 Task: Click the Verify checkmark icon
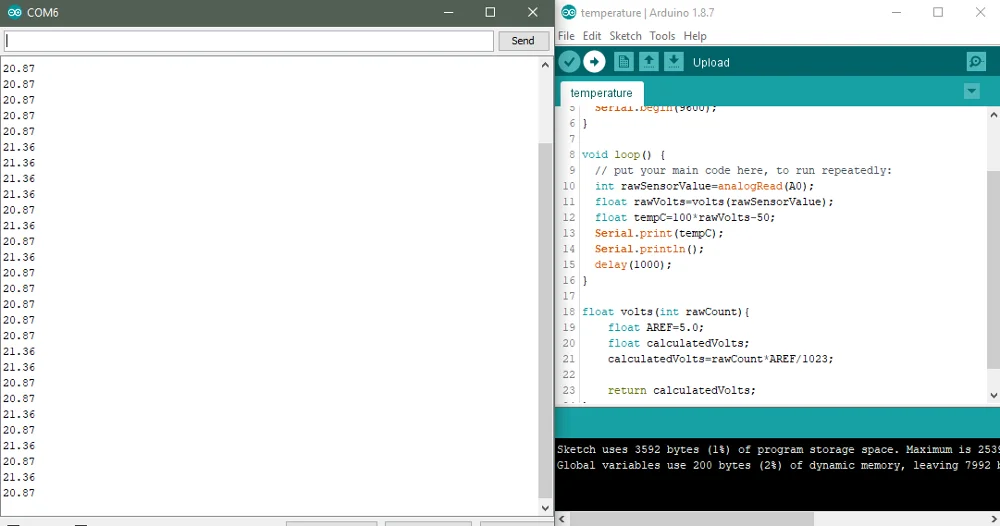(569, 62)
